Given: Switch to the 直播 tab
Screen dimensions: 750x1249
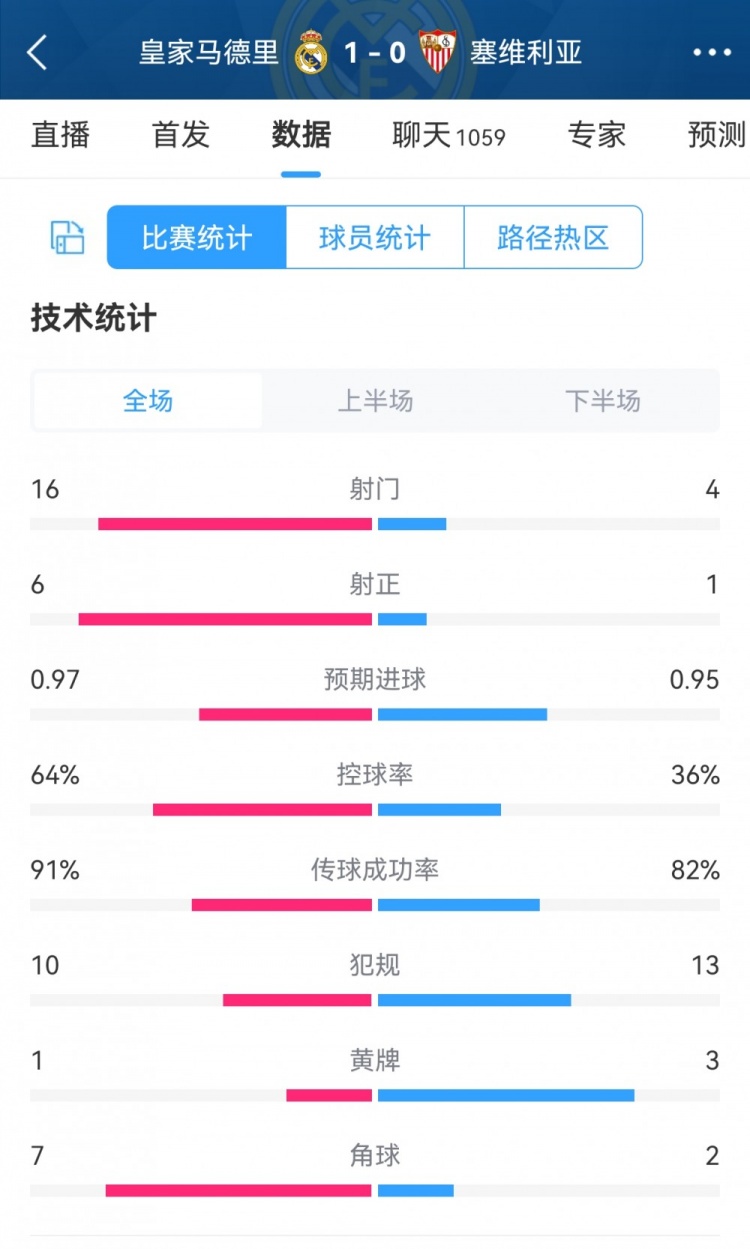Looking at the screenshot, I should pos(61,135).
